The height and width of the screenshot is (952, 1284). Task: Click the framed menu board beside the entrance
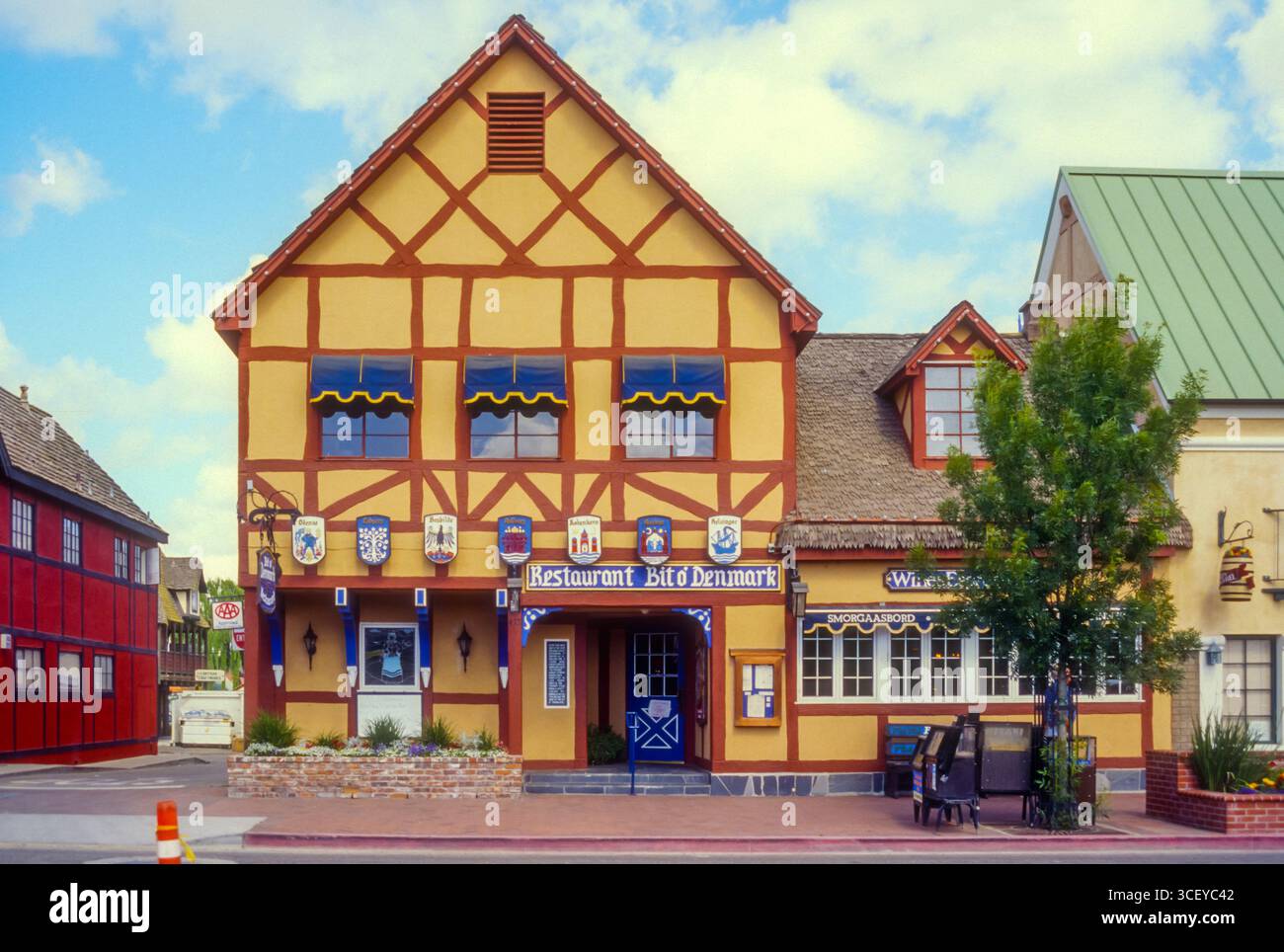point(758,688)
